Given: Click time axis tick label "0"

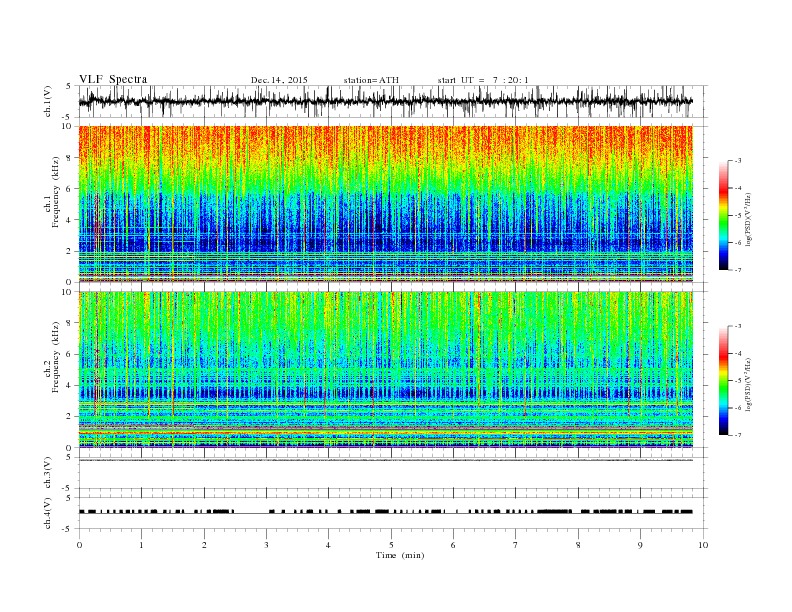Looking at the screenshot, I should [x=79, y=545].
